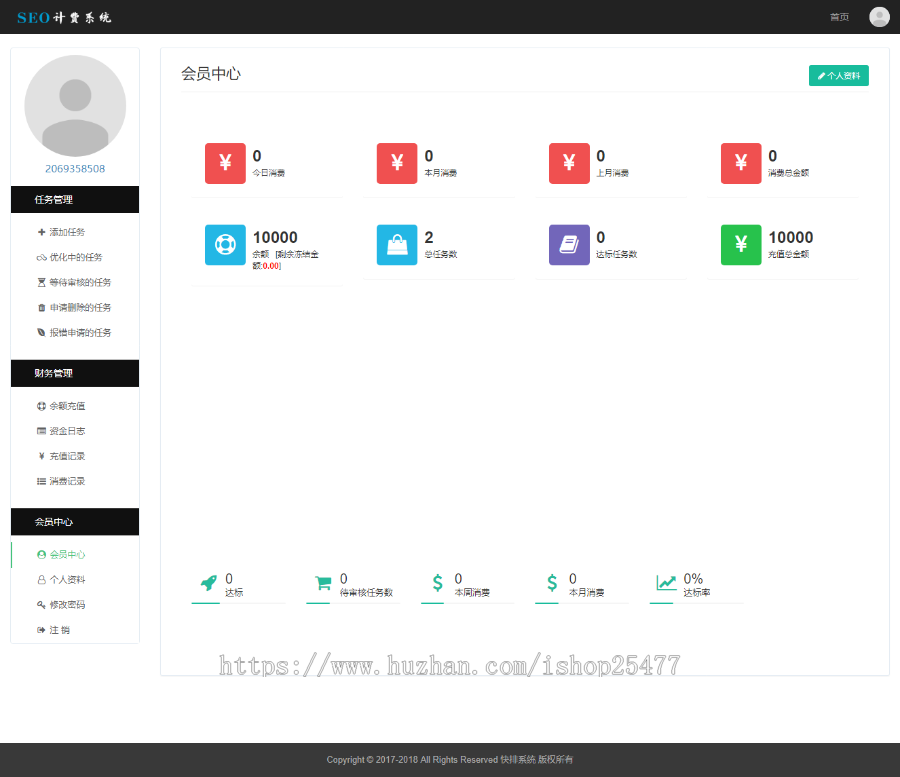
Task: Select the green 总任务数 bag icon
Action: 397,244
